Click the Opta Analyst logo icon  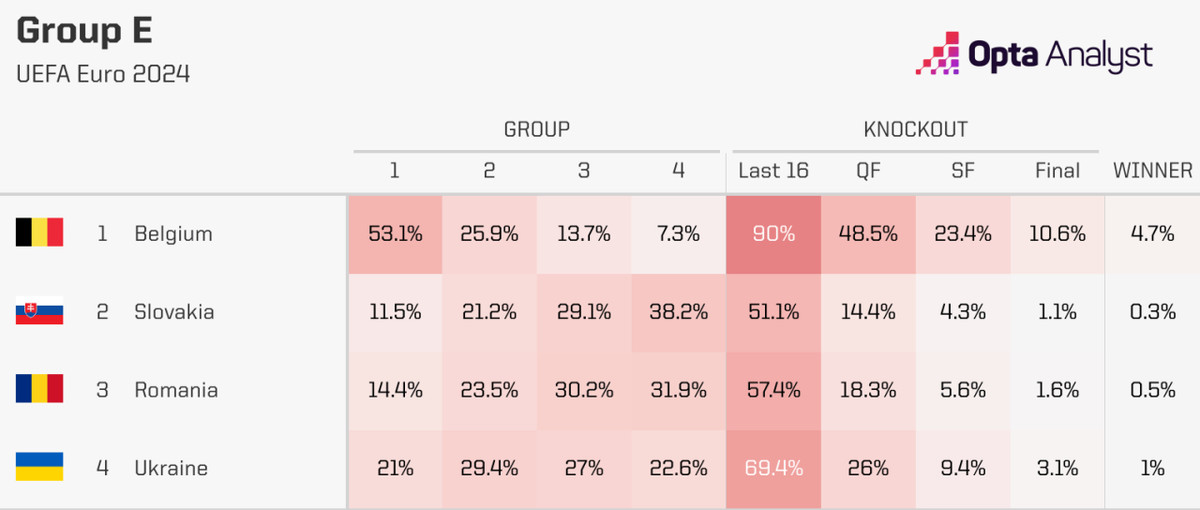938,55
